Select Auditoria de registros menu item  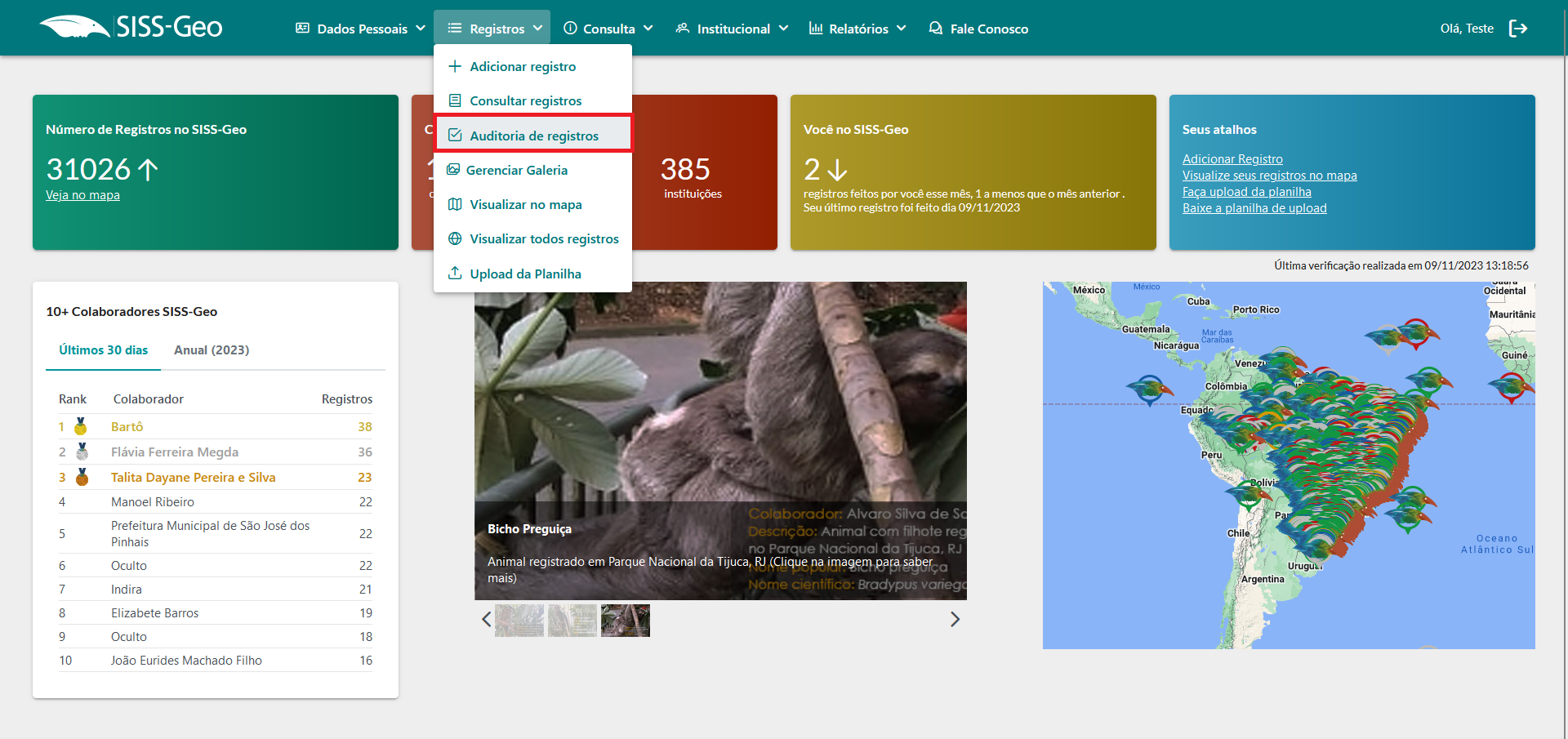click(x=533, y=136)
